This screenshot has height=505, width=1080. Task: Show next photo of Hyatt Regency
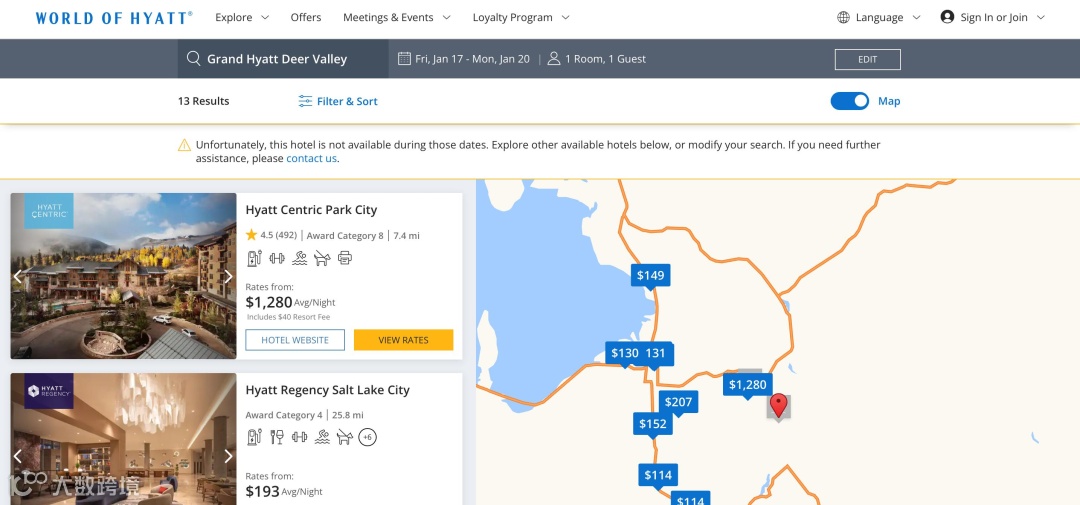228,456
